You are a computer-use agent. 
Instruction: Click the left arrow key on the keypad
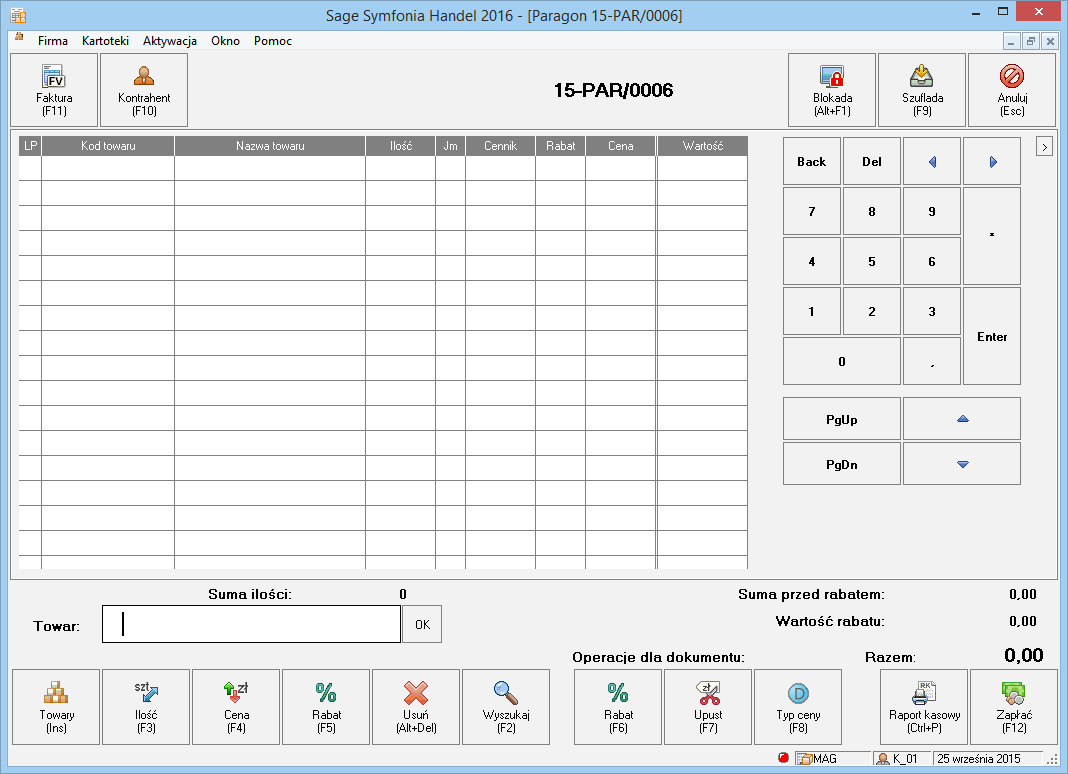[x=932, y=161]
